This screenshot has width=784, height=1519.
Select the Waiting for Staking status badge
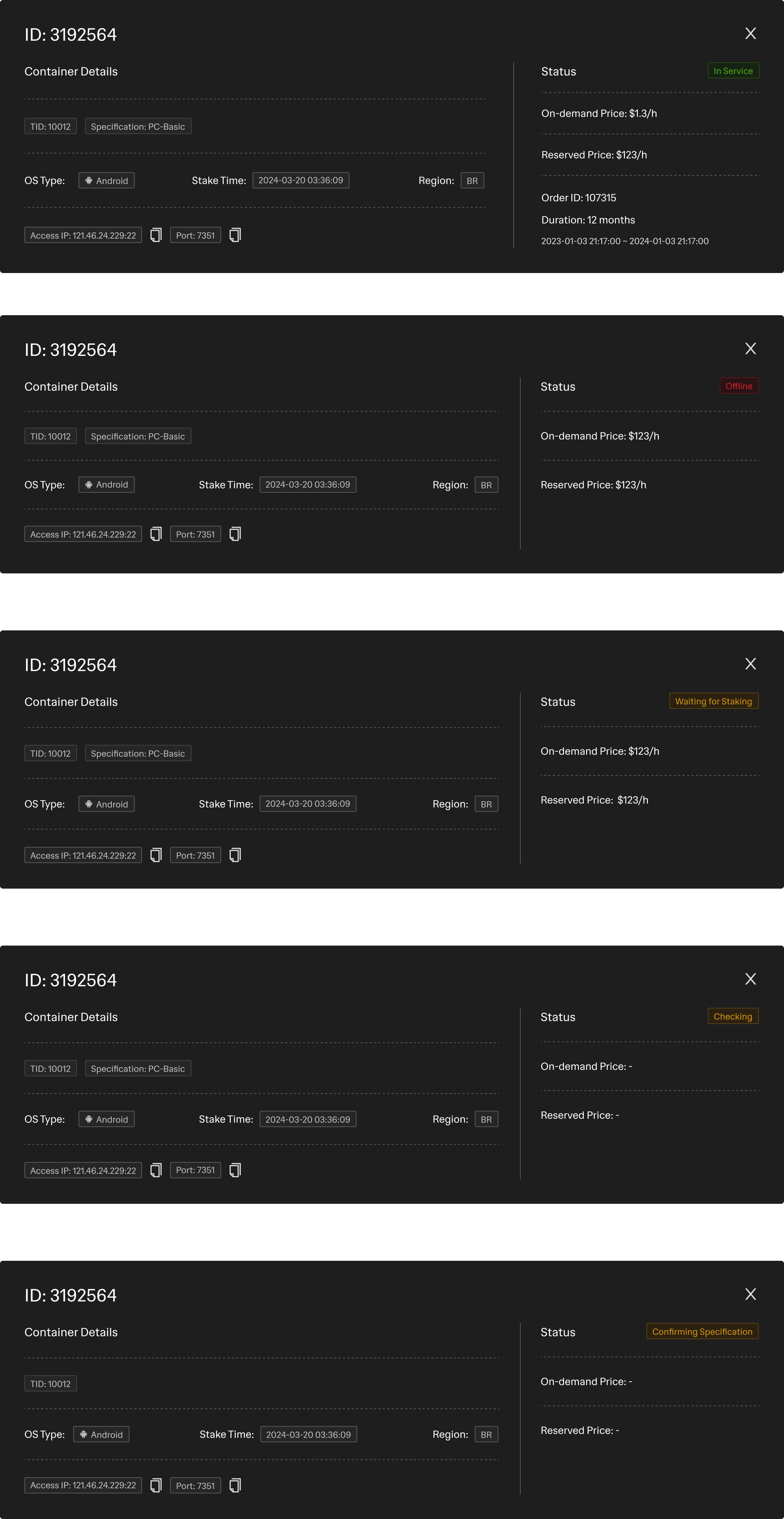click(x=713, y=701)
